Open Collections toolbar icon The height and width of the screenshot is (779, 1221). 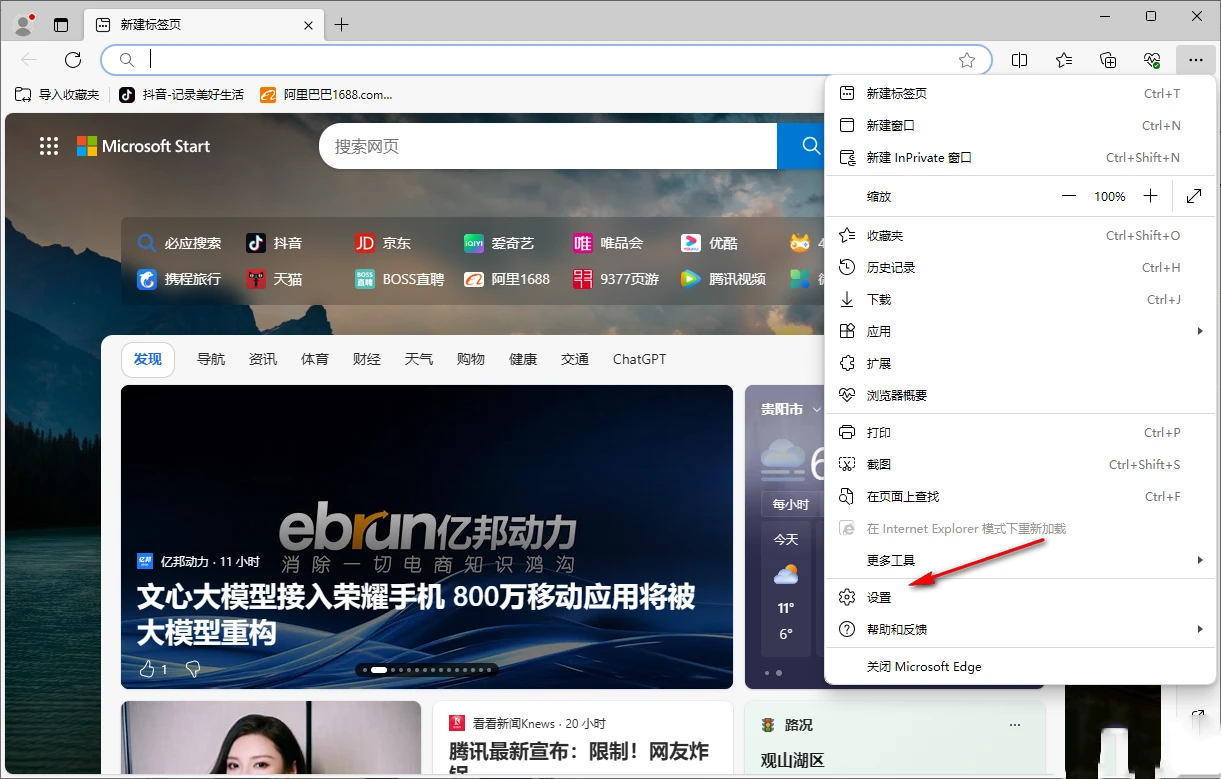(1108, 60)
